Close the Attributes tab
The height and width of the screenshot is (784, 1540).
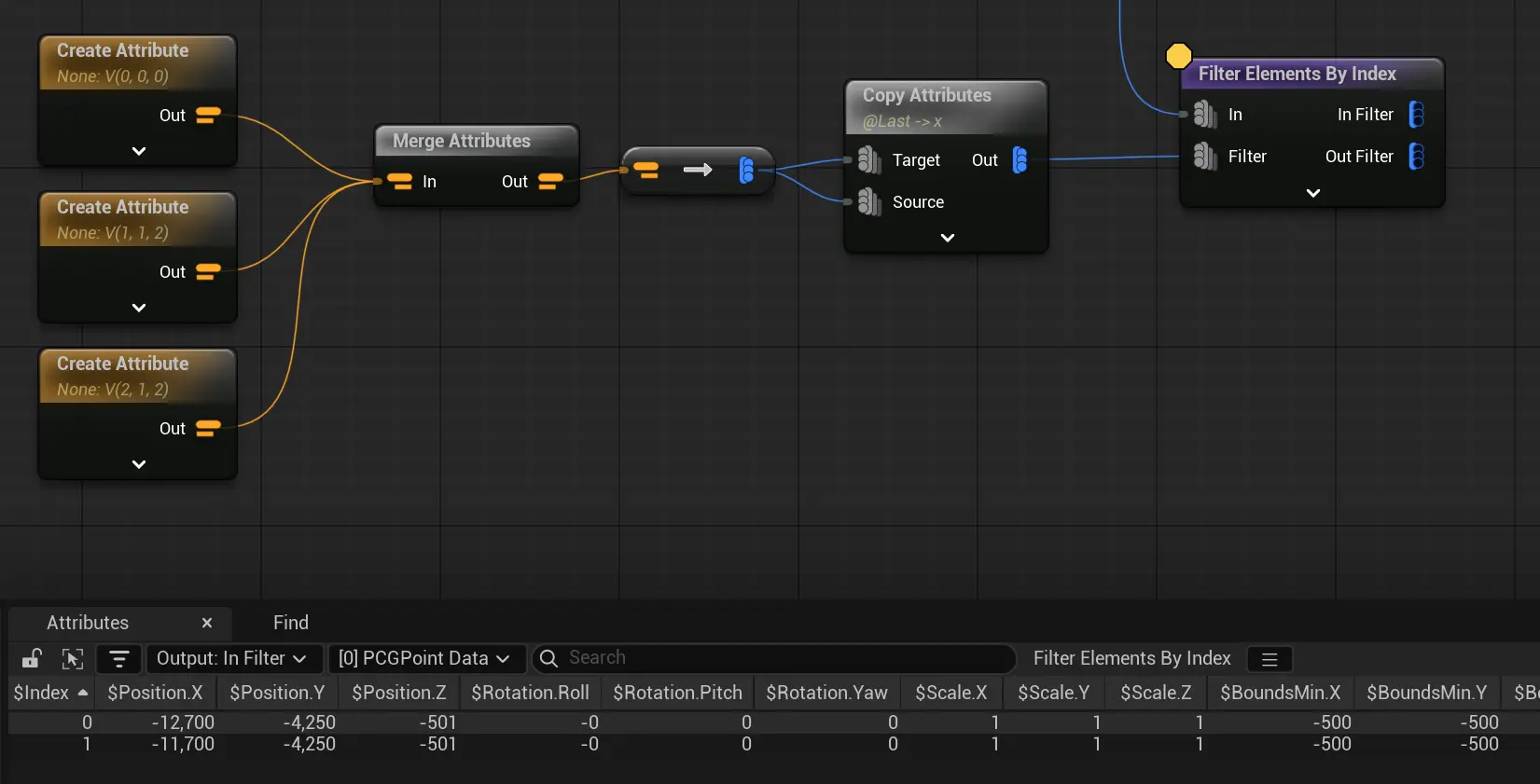(207, 623)
